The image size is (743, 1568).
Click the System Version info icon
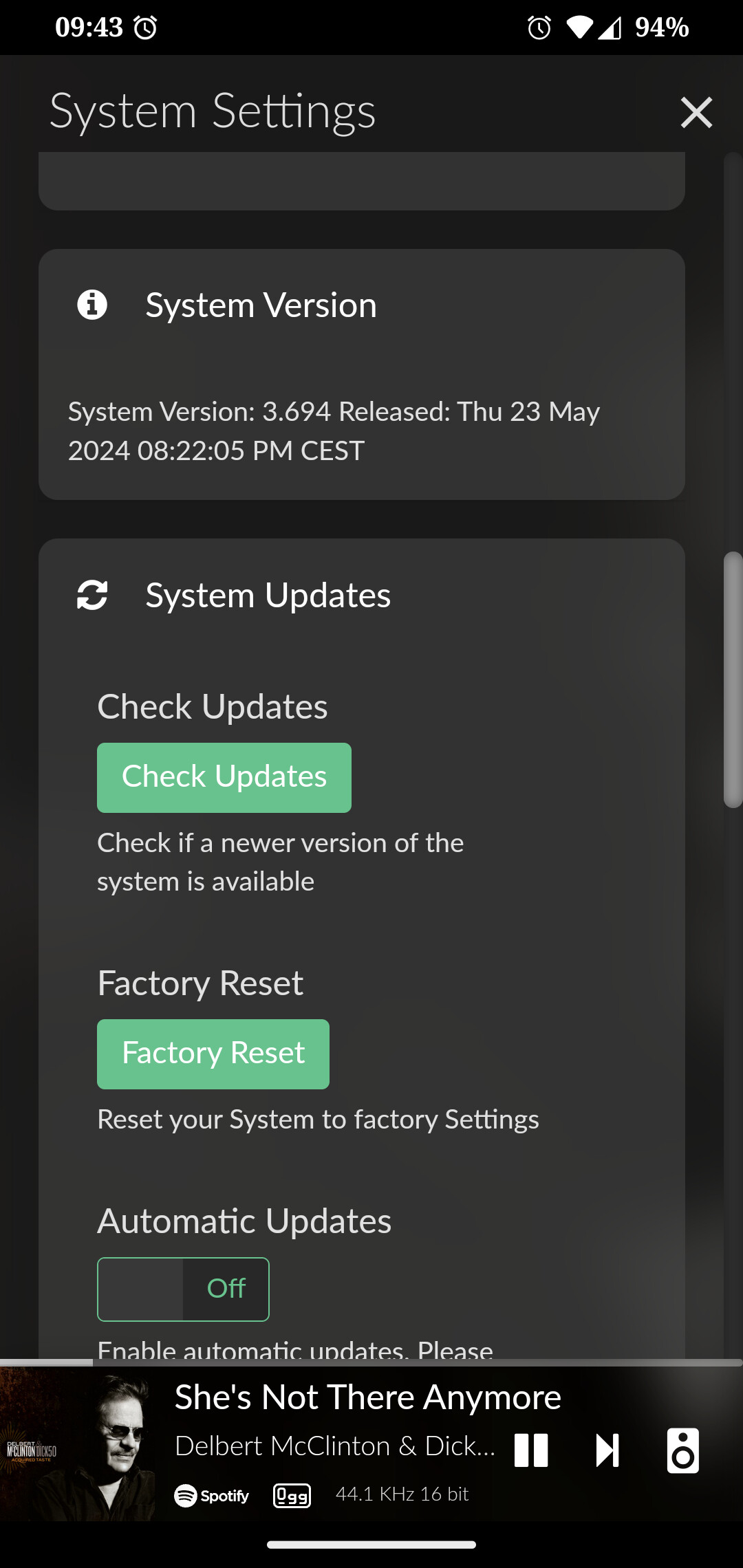(92, 305)
